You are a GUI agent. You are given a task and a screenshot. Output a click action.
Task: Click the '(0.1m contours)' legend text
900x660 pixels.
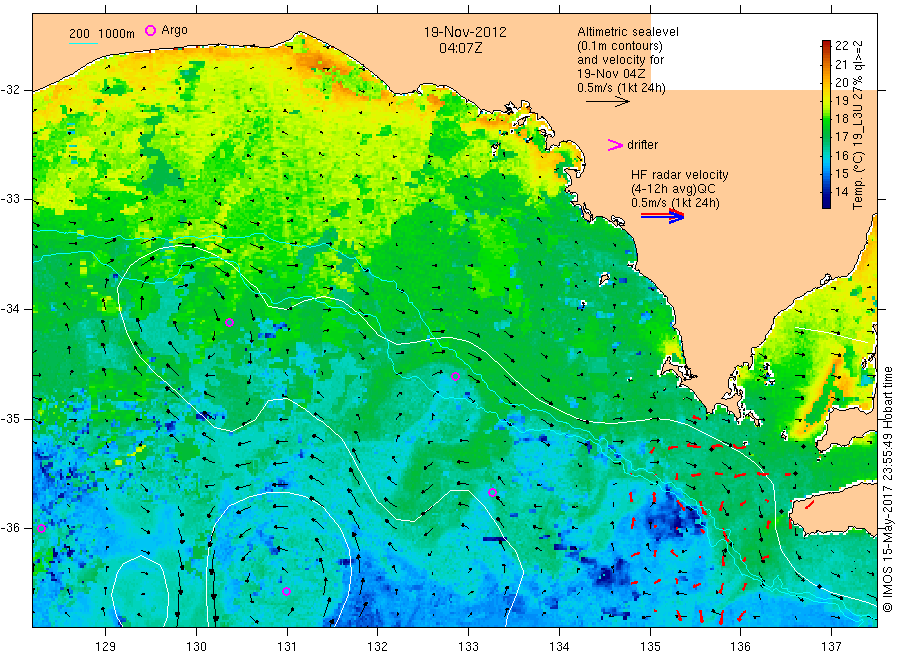pos(619,46)
